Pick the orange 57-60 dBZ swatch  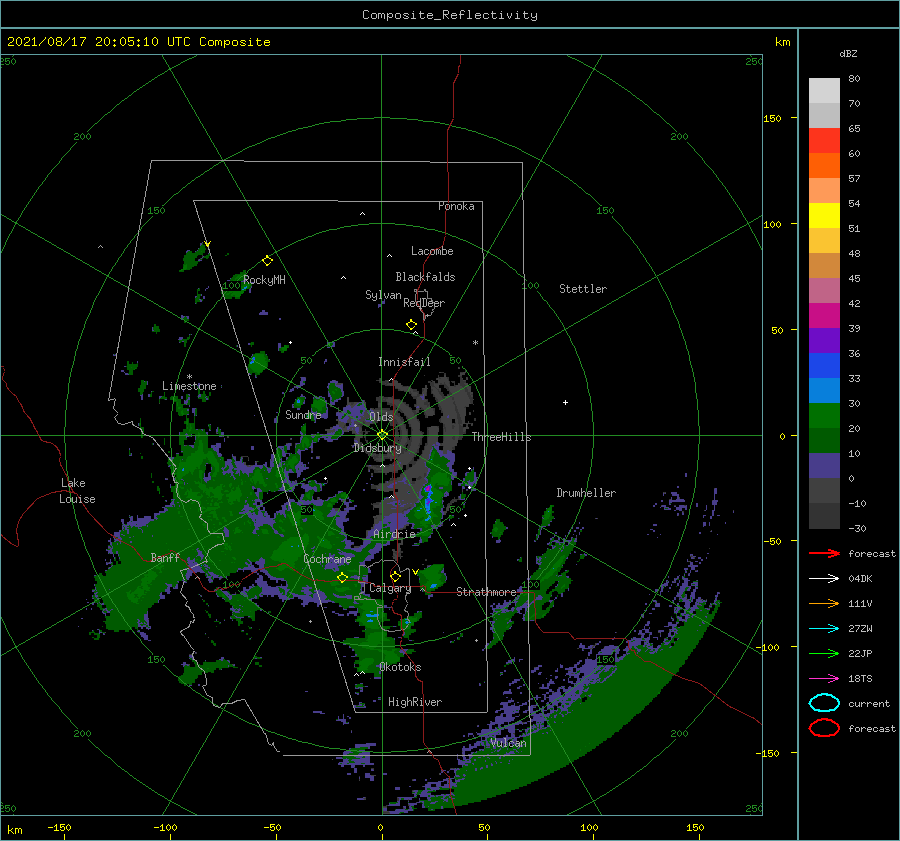(824, 165)
